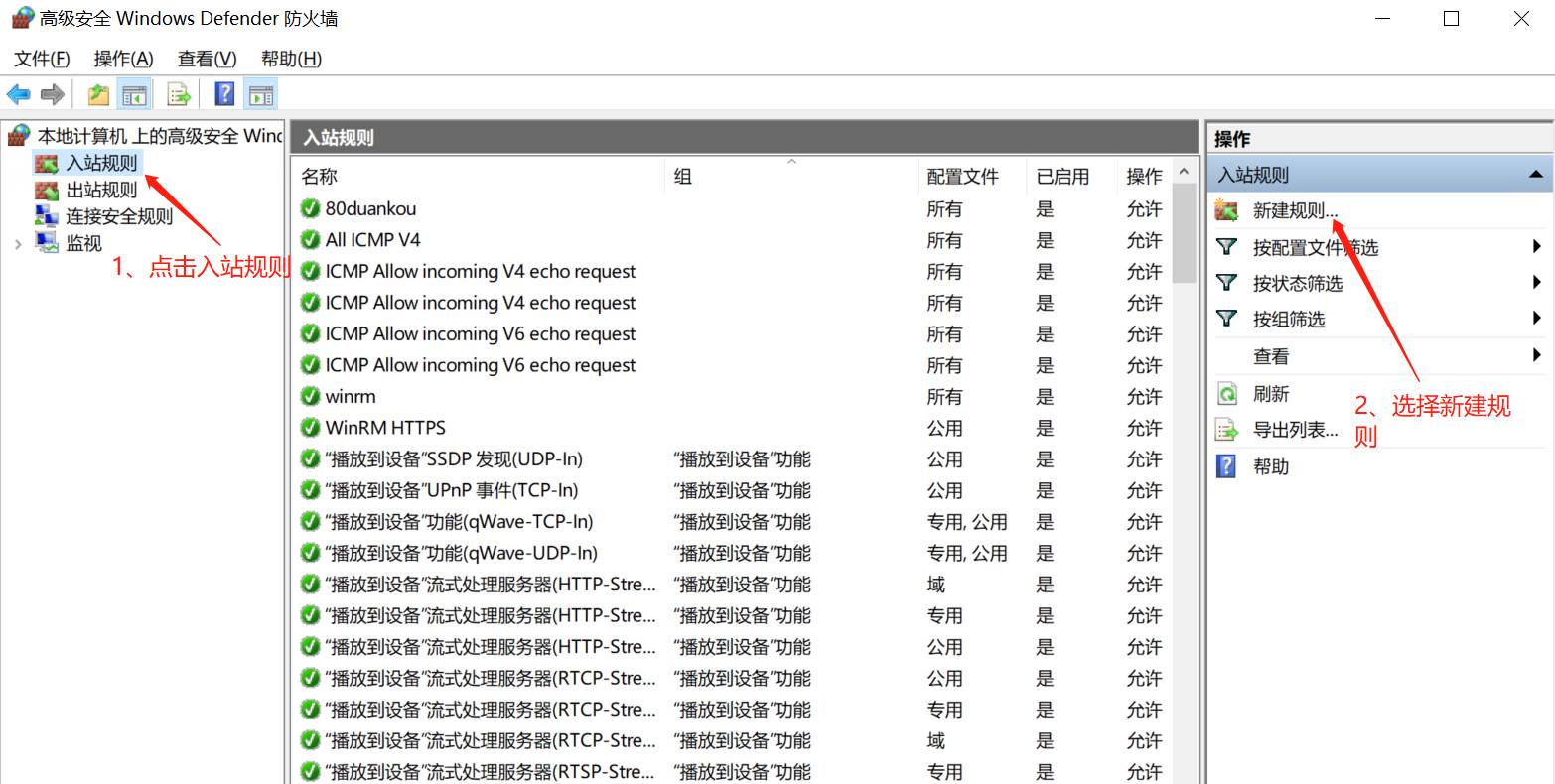Select "播放到设备"UPnP 事件(TCP-In) rule
This screenshot has height=784, width=1555.
(x=452, y=490)
